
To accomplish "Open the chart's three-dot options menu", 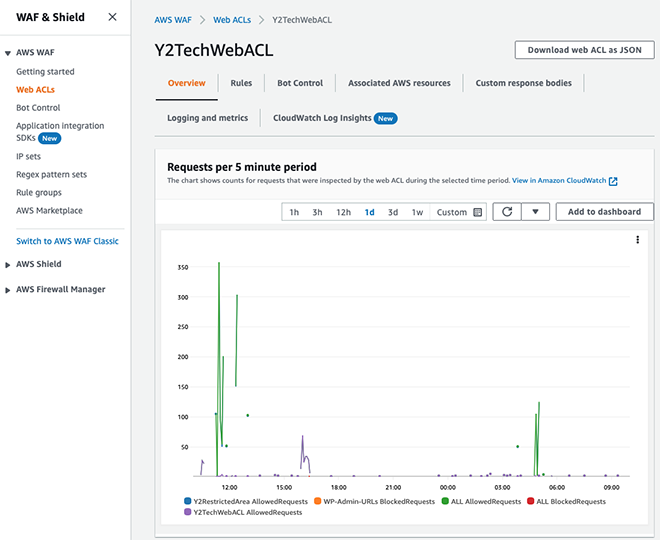I will (x=637, y=240).
